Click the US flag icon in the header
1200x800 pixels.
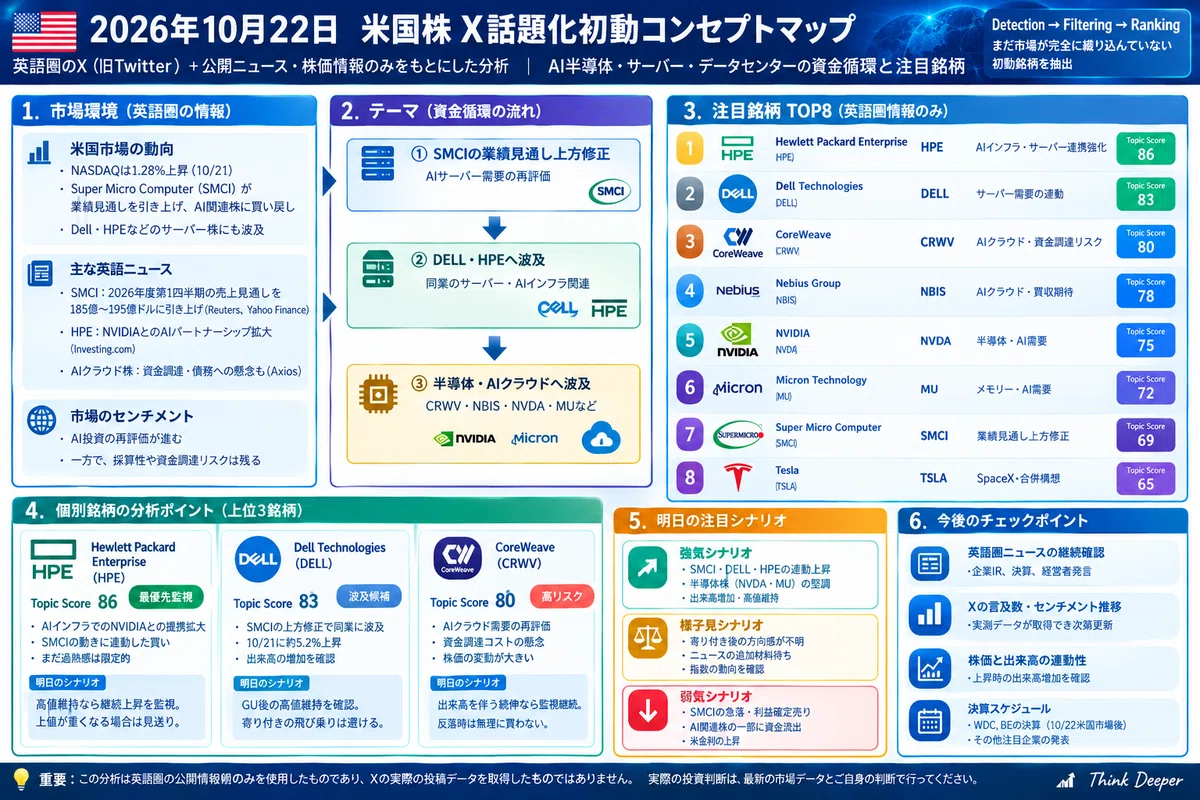pos(44,31)
